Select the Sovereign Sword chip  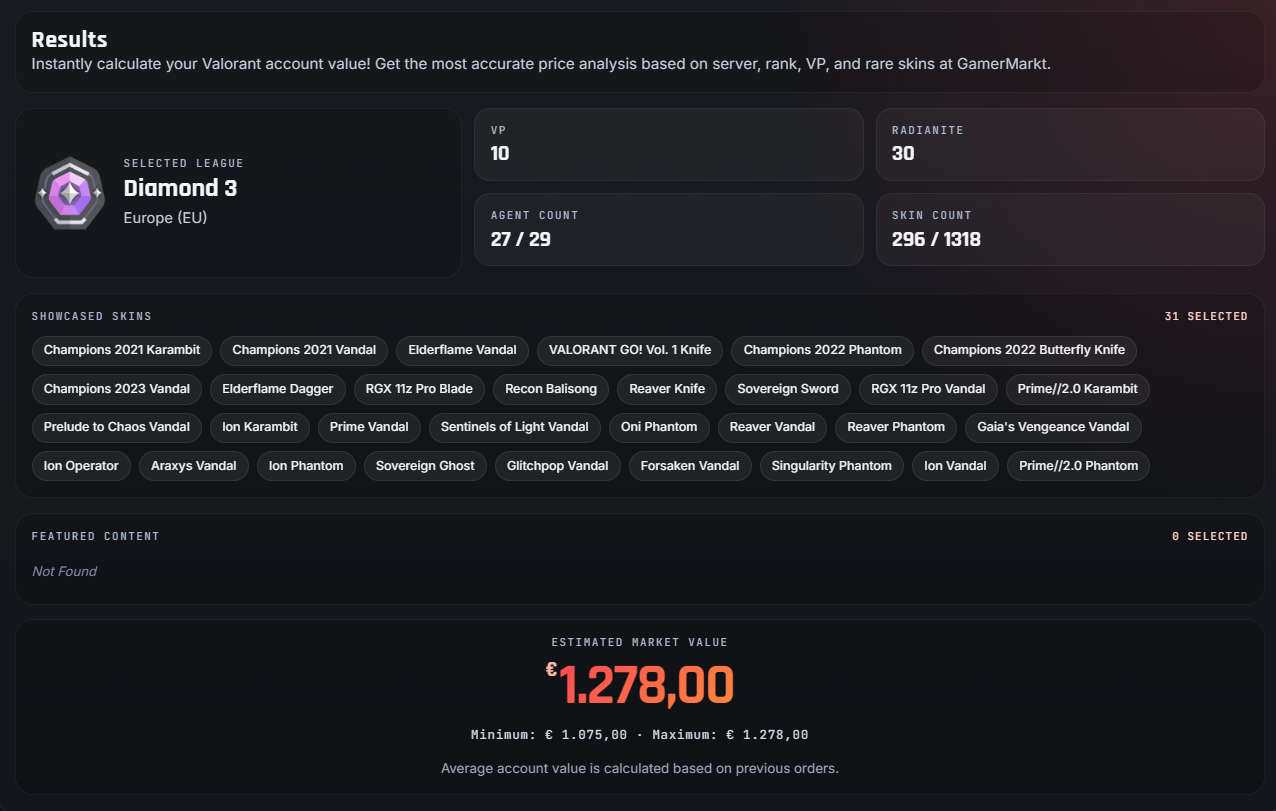[x=788, y=389]
